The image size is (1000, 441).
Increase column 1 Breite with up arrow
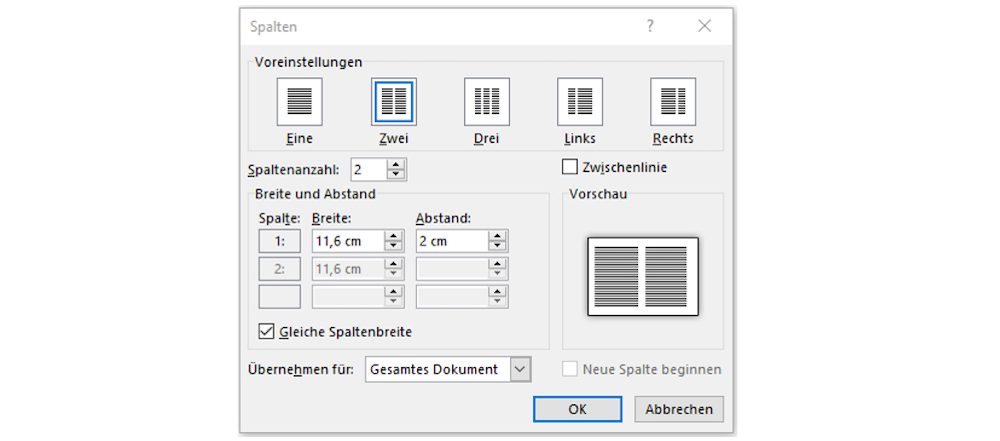[x=393, y=236]
